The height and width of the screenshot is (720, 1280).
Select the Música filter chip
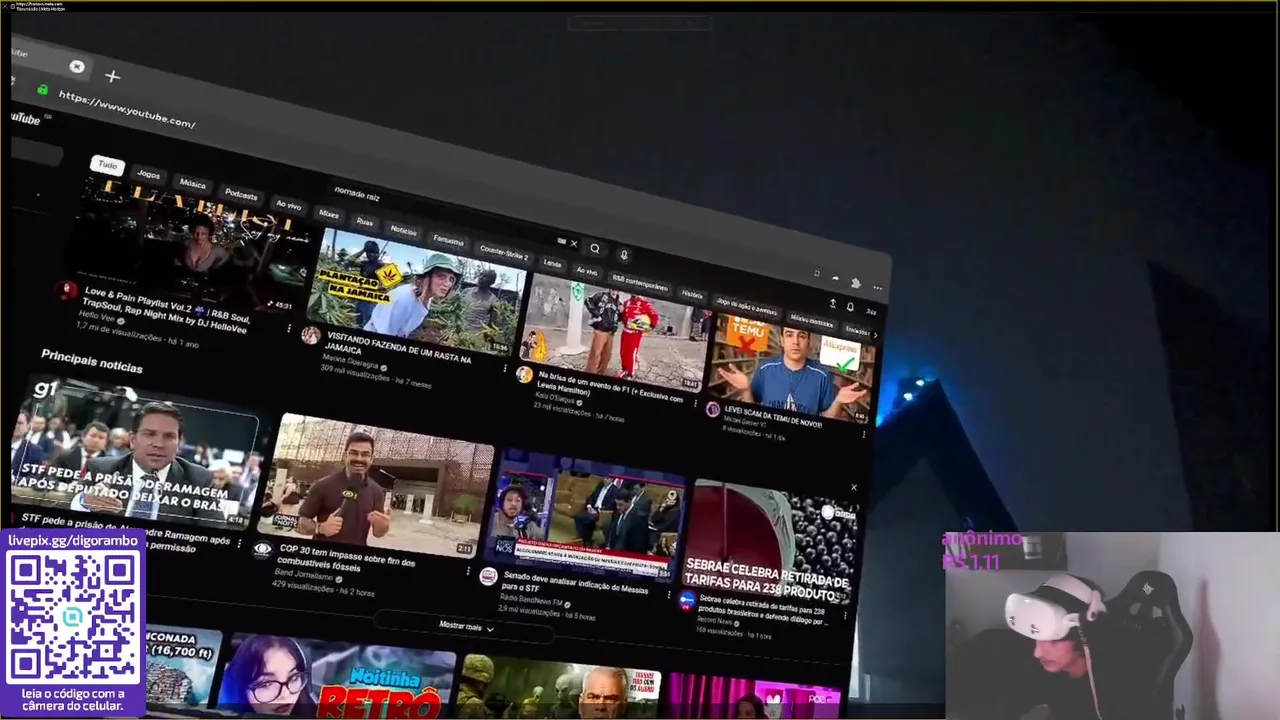[x=192, y=184]
